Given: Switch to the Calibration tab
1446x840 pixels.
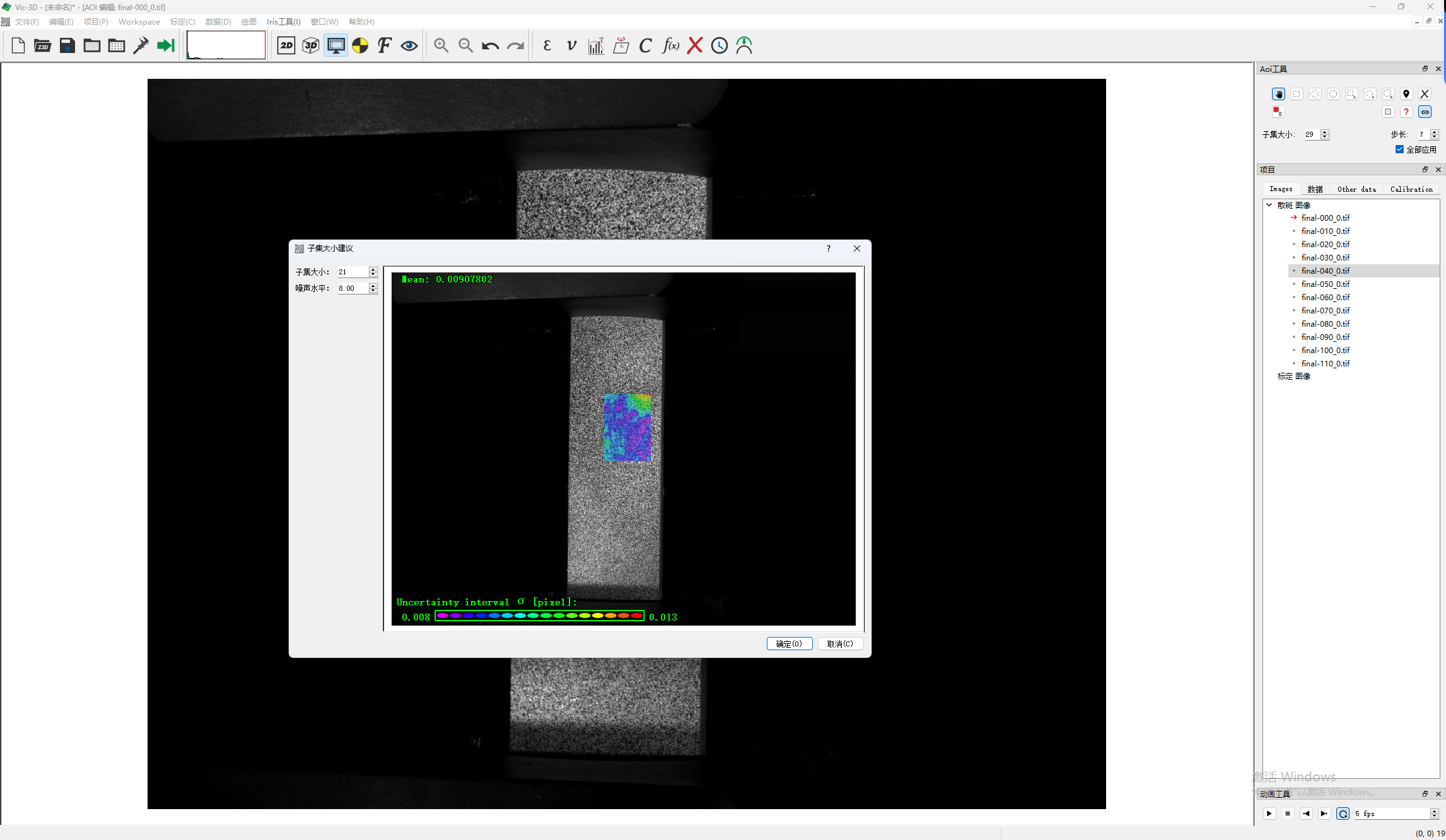Looking at the screenshot, I should [x=1411, y=189].
